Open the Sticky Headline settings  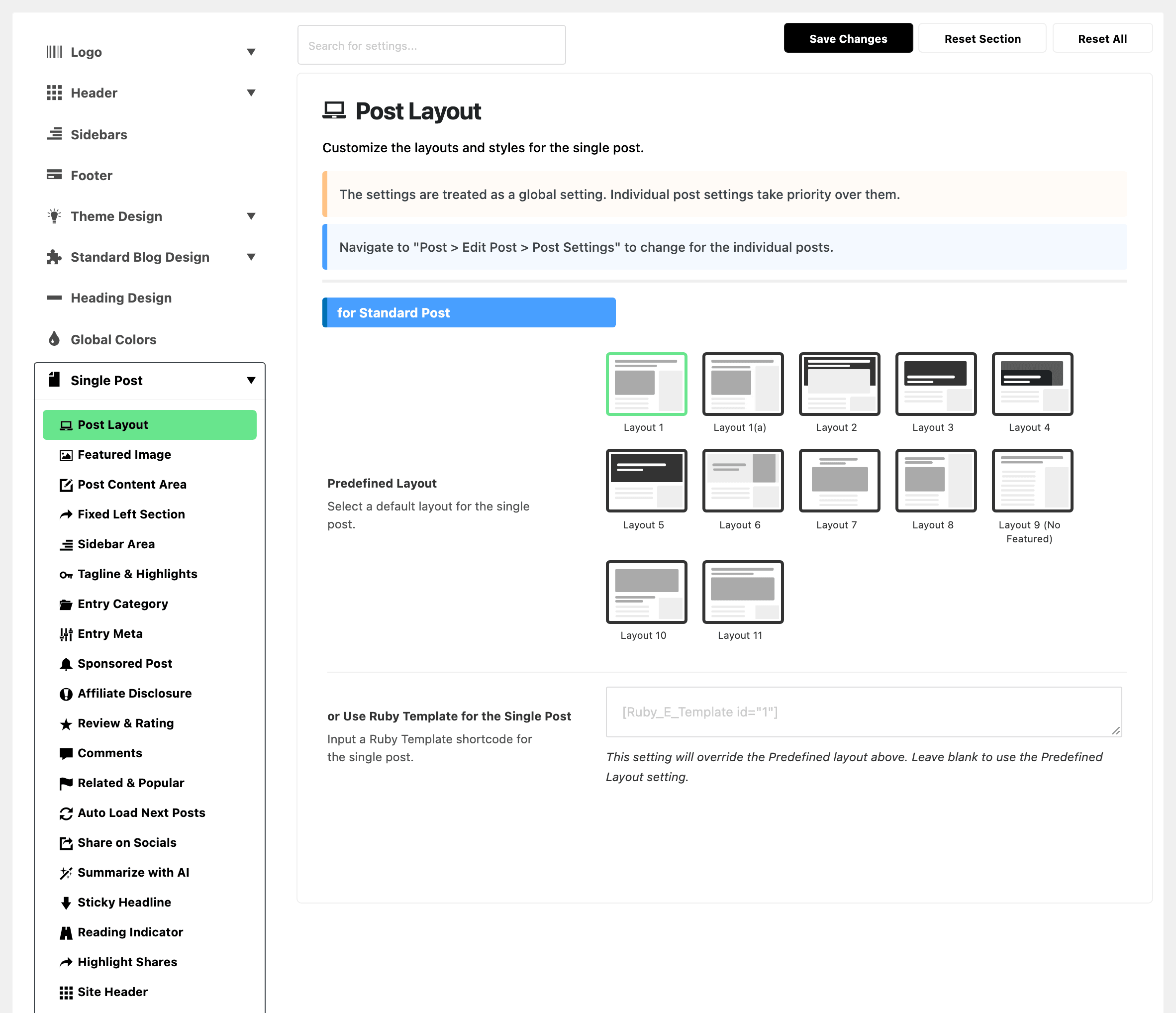[x=150, y=903]
